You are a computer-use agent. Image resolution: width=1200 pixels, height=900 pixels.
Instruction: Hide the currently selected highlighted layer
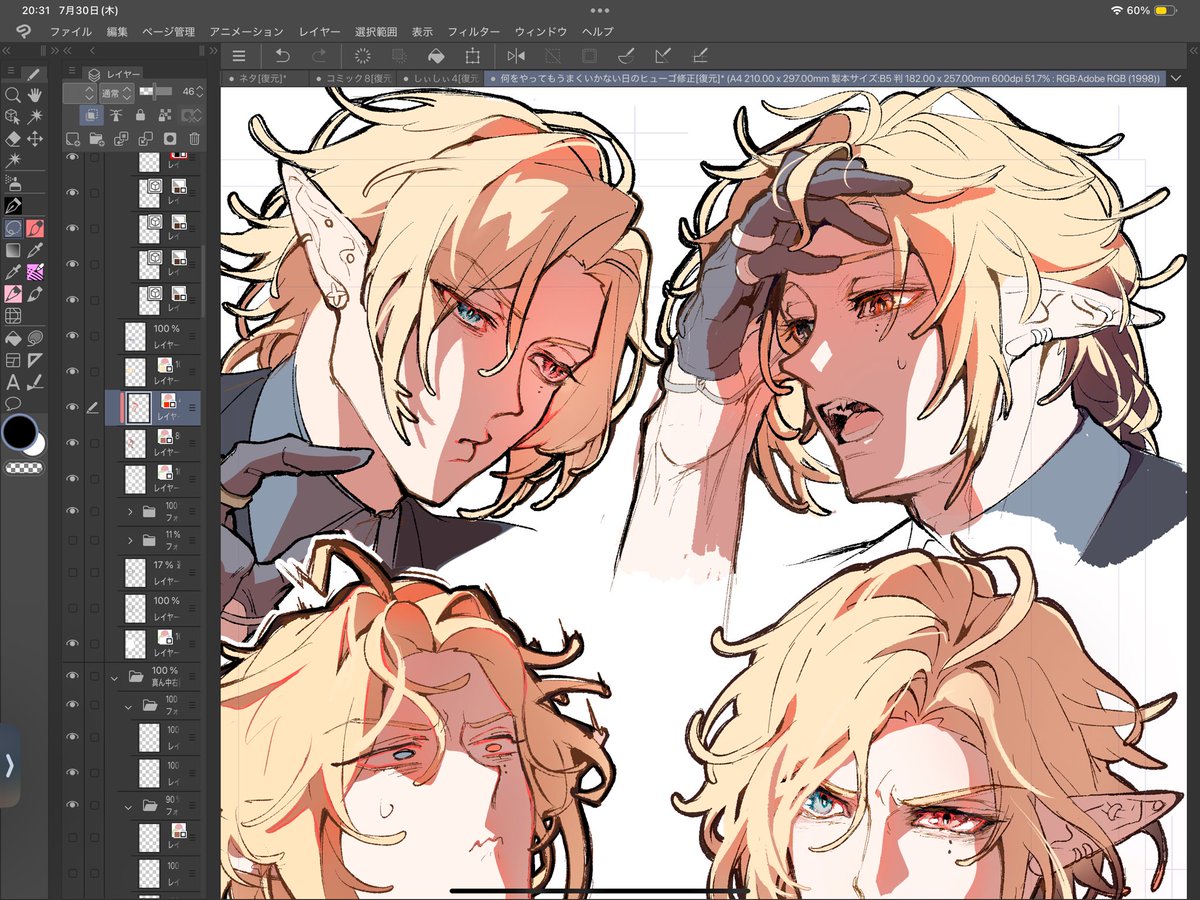pyautogui.click(x=72, y=407)
